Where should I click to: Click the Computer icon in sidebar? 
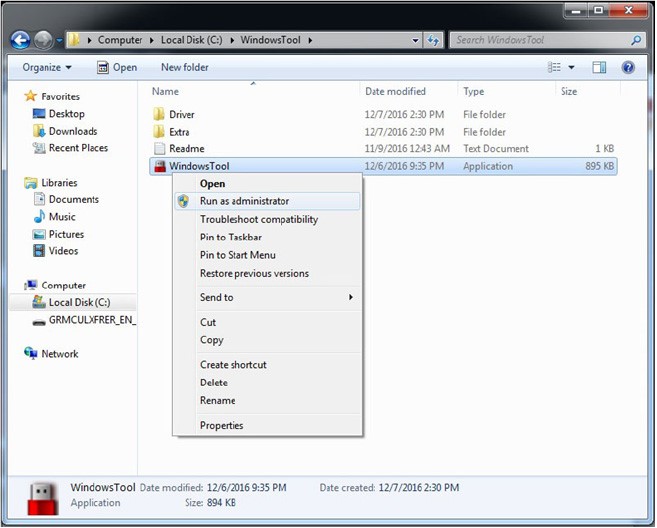[x=31, y=285]
